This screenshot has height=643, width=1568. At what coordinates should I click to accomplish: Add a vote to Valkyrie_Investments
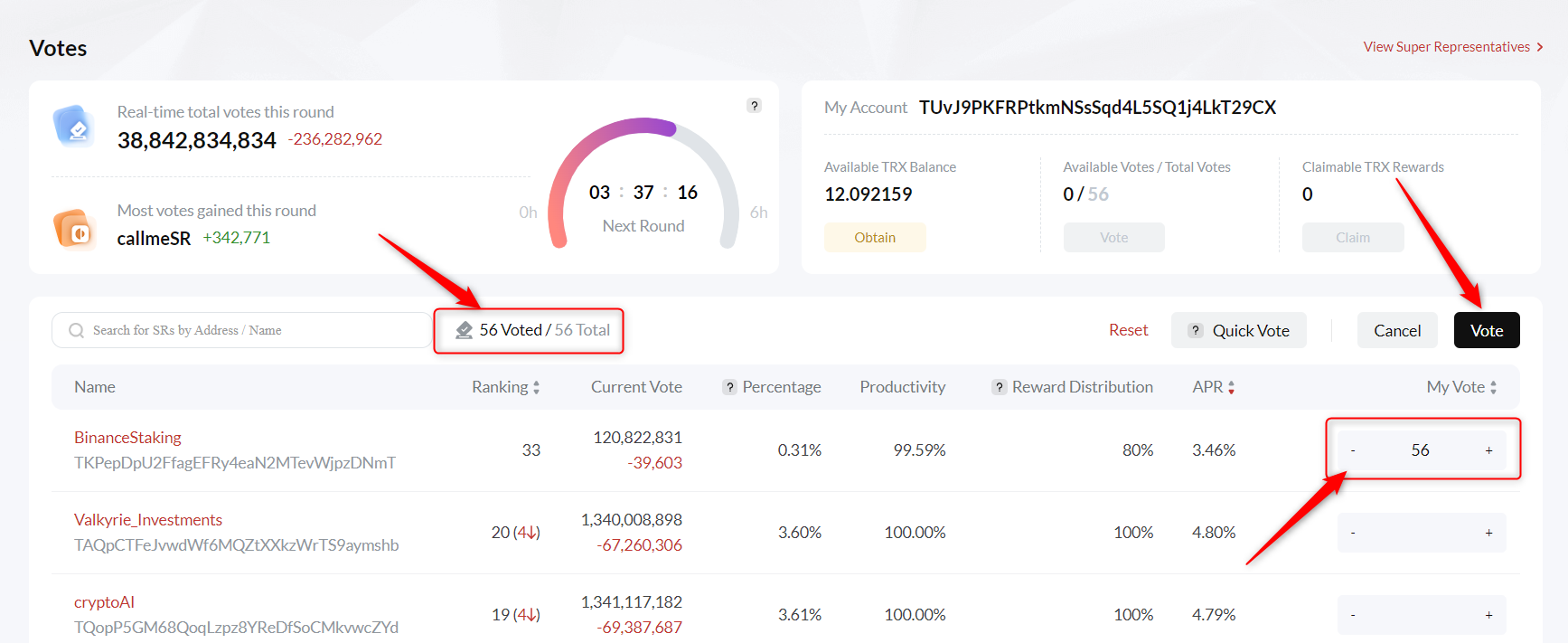pos(1488,533)
